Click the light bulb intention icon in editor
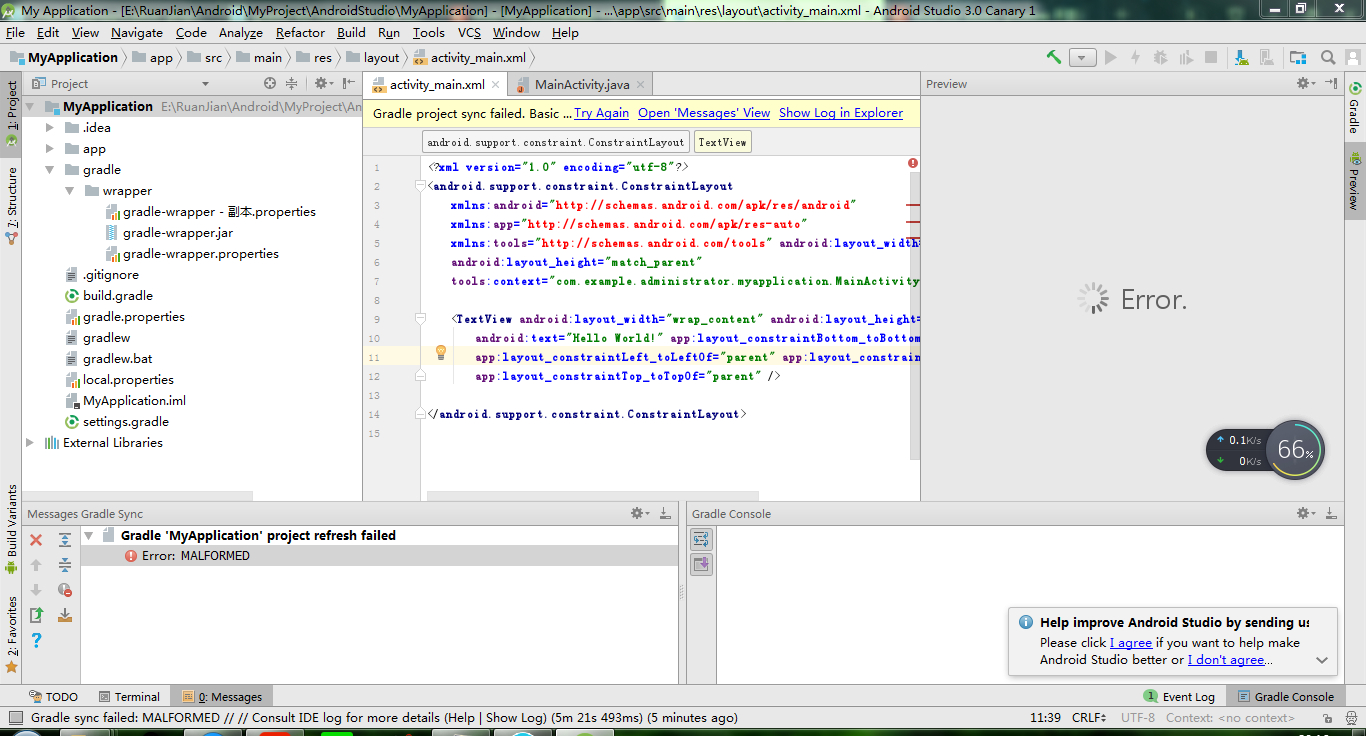Screen dimensions: 1366x736 pos(440,352)
